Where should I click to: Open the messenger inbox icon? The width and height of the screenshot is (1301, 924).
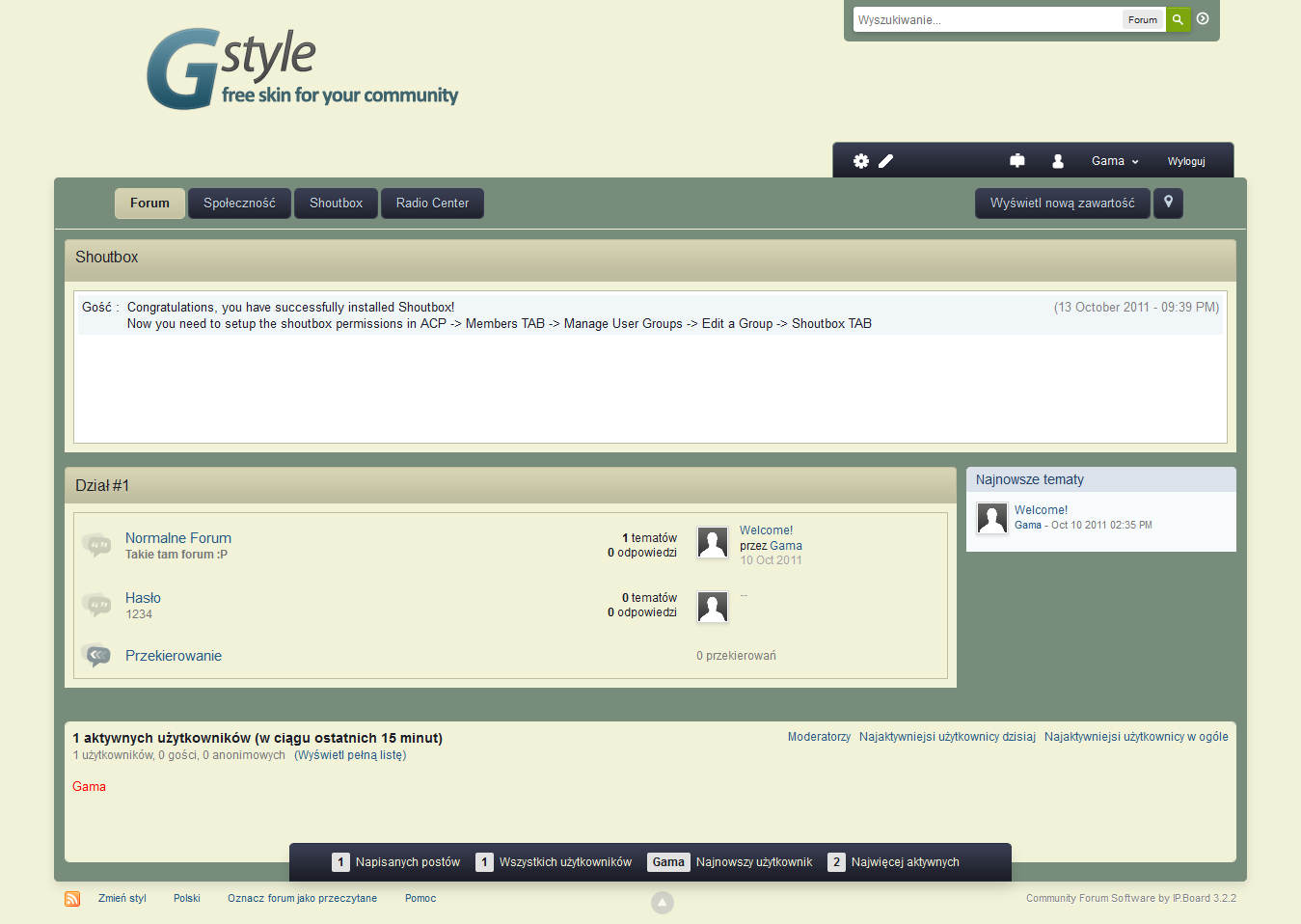1016,161
